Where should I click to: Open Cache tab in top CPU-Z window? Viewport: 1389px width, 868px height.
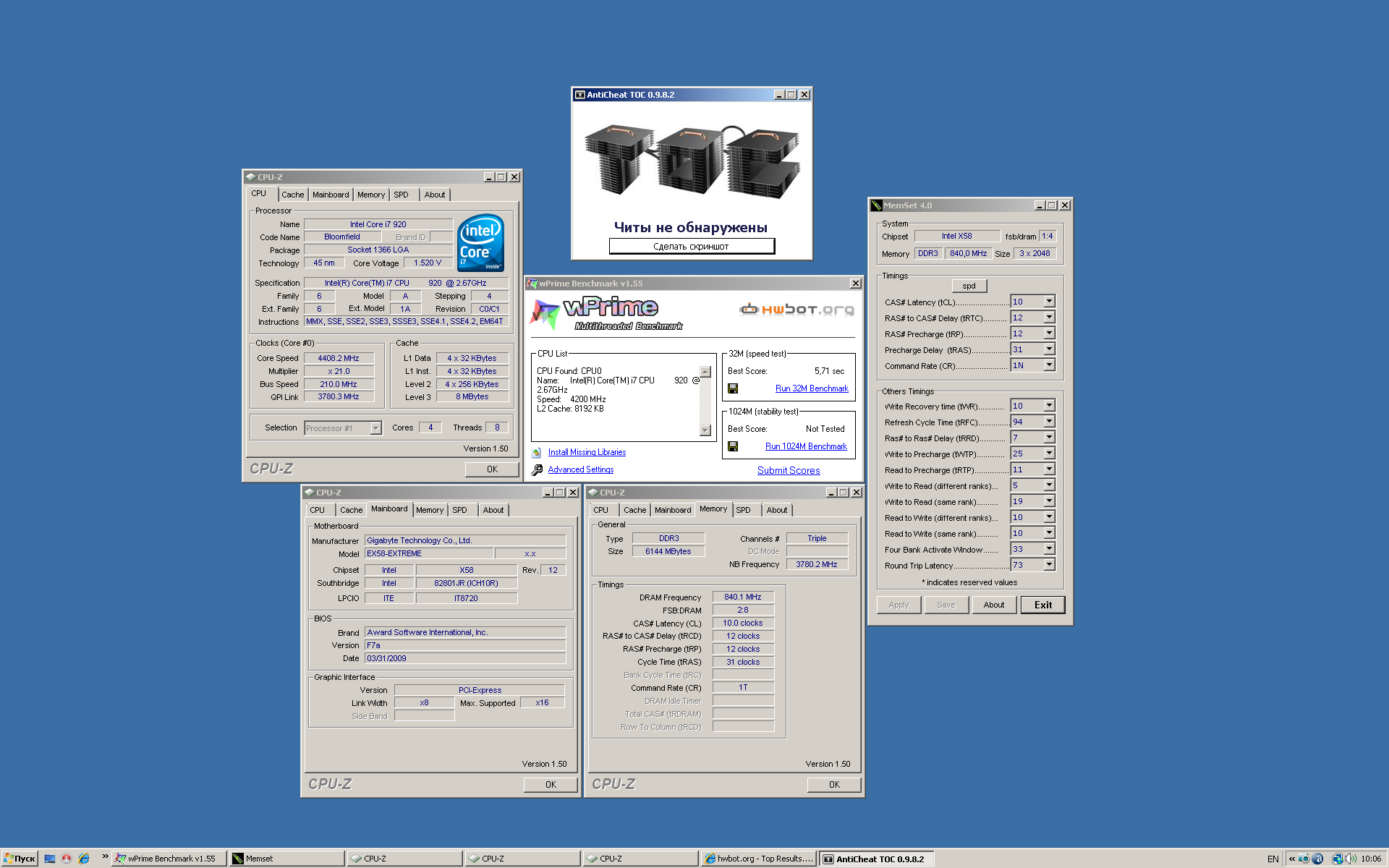[x=293, y=195]
